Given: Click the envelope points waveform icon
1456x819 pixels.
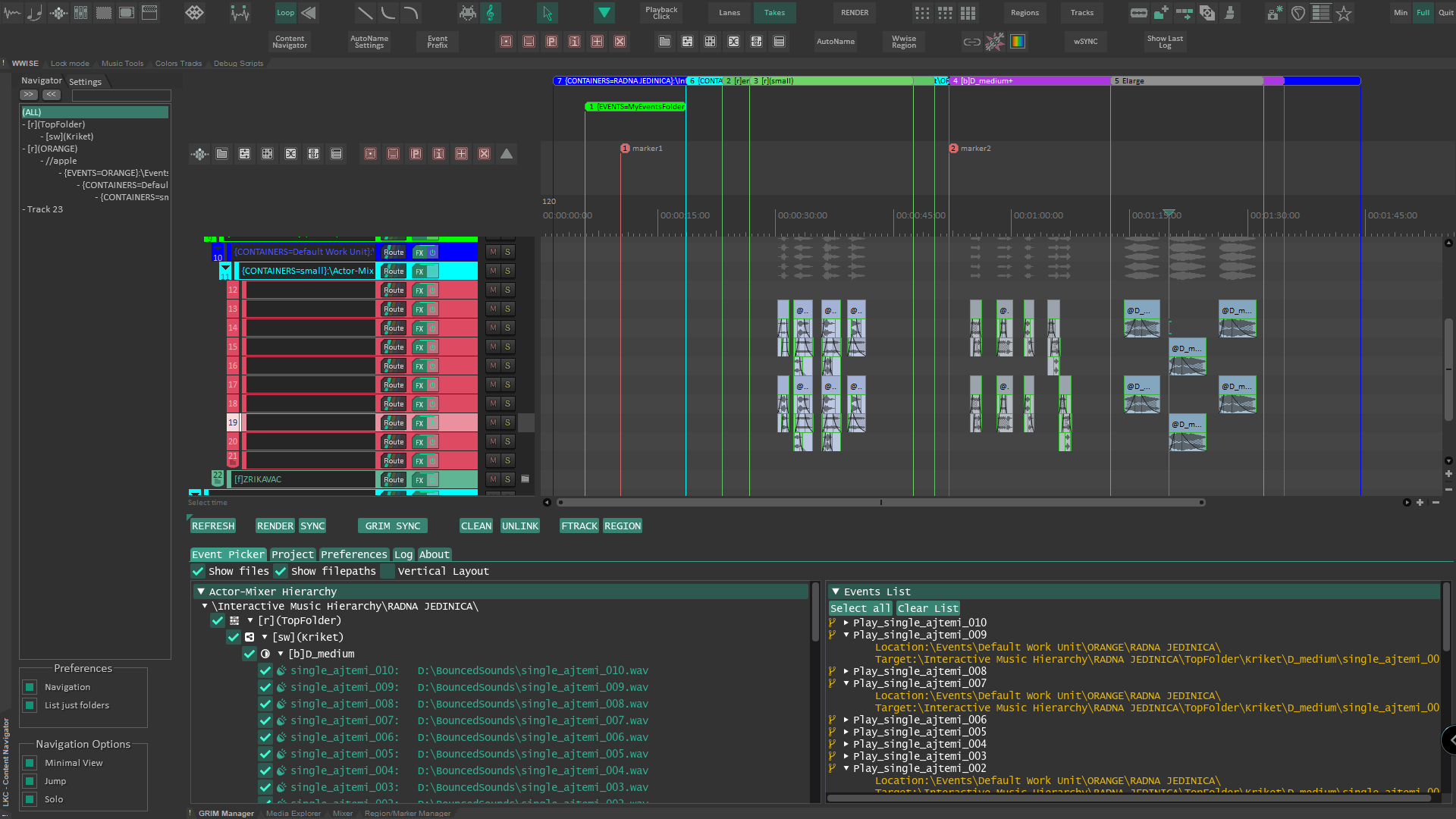Looking at the screenshot, I should (x=240, y=13).
